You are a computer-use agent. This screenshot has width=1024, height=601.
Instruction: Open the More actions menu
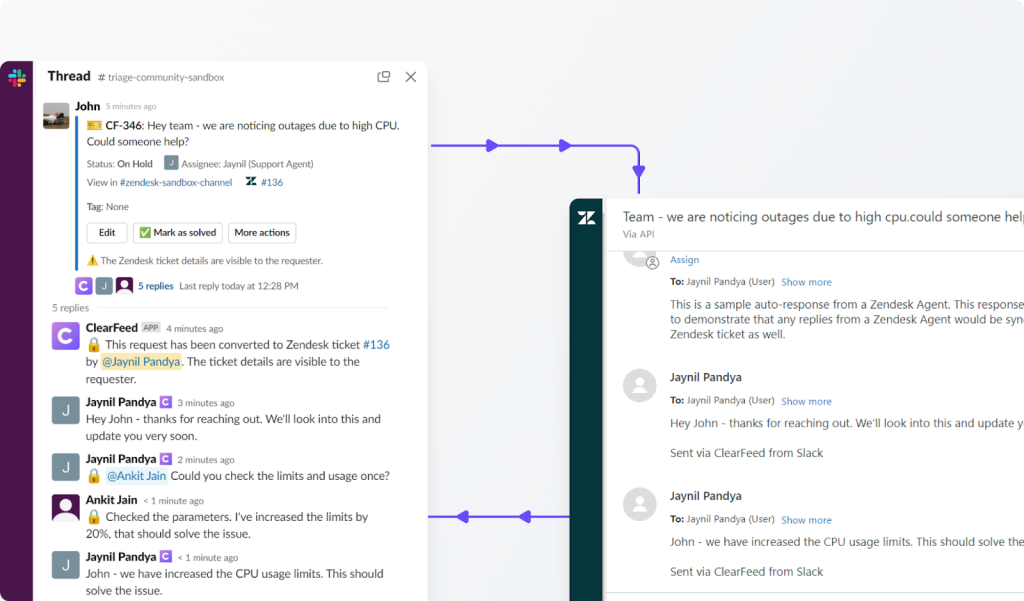click(261, 232)
